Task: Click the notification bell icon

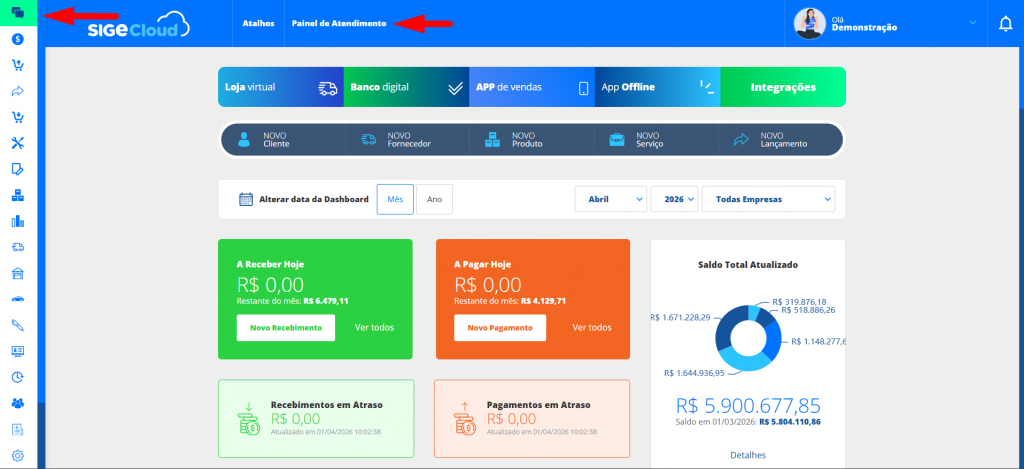Action: coord(1006,24)
